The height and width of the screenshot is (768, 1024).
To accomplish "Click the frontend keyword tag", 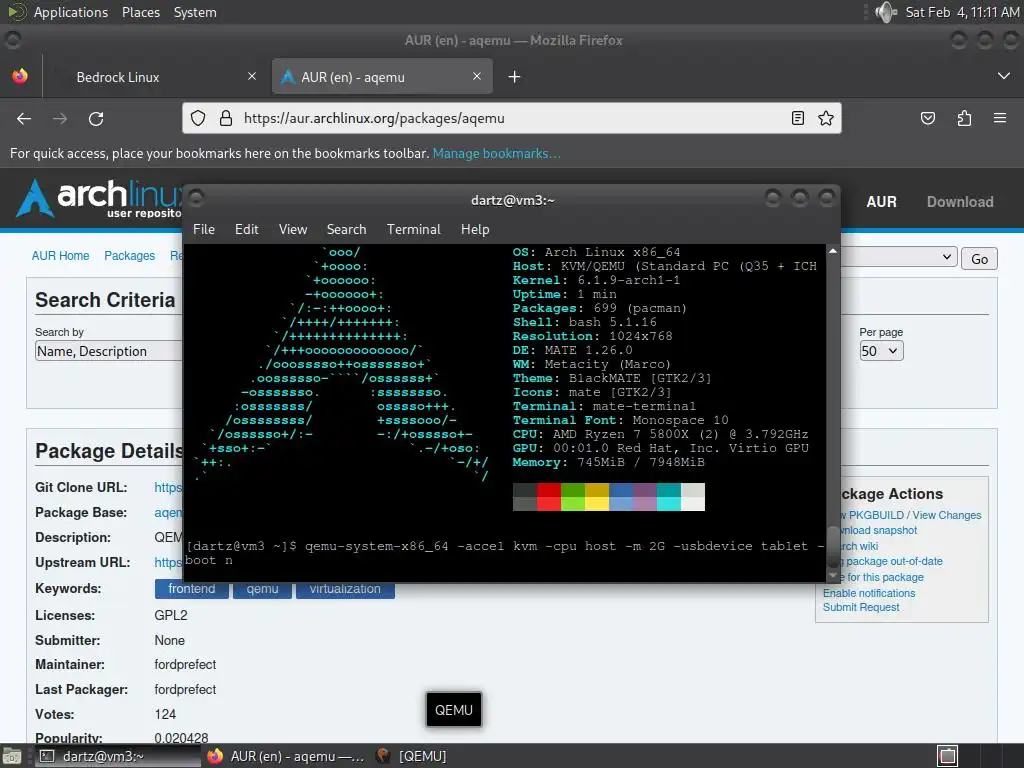I will point(191,589).
